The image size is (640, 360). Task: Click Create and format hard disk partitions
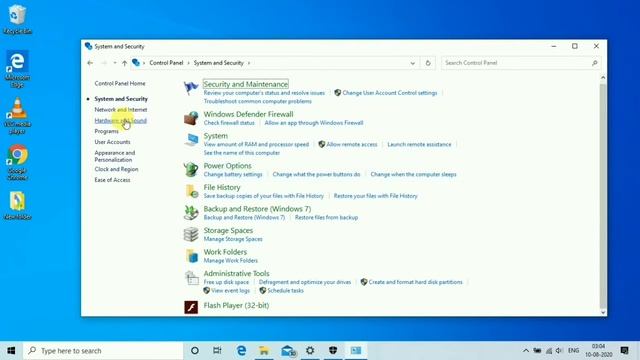pos(415,282)
